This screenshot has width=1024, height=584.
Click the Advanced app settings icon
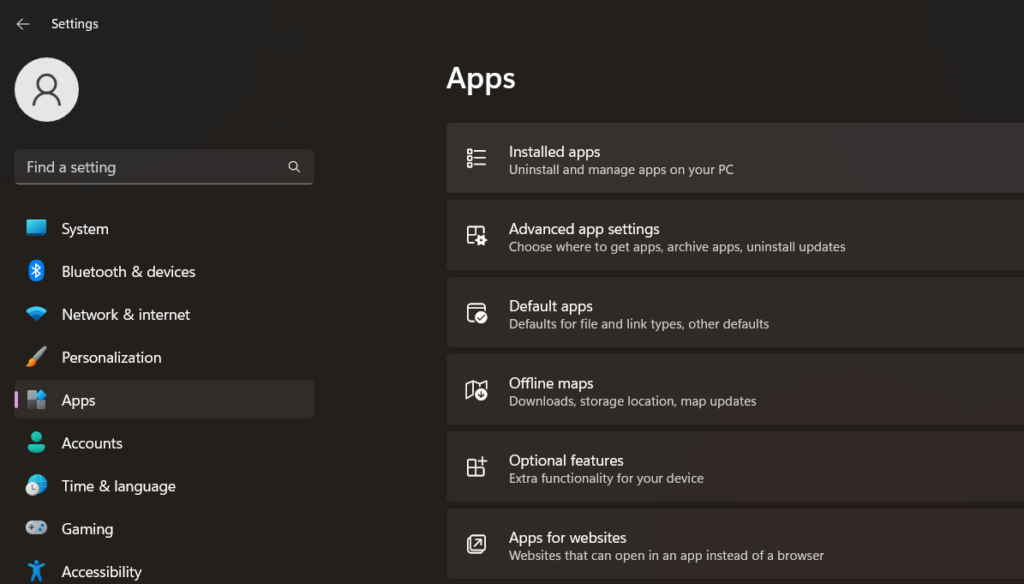477,236
